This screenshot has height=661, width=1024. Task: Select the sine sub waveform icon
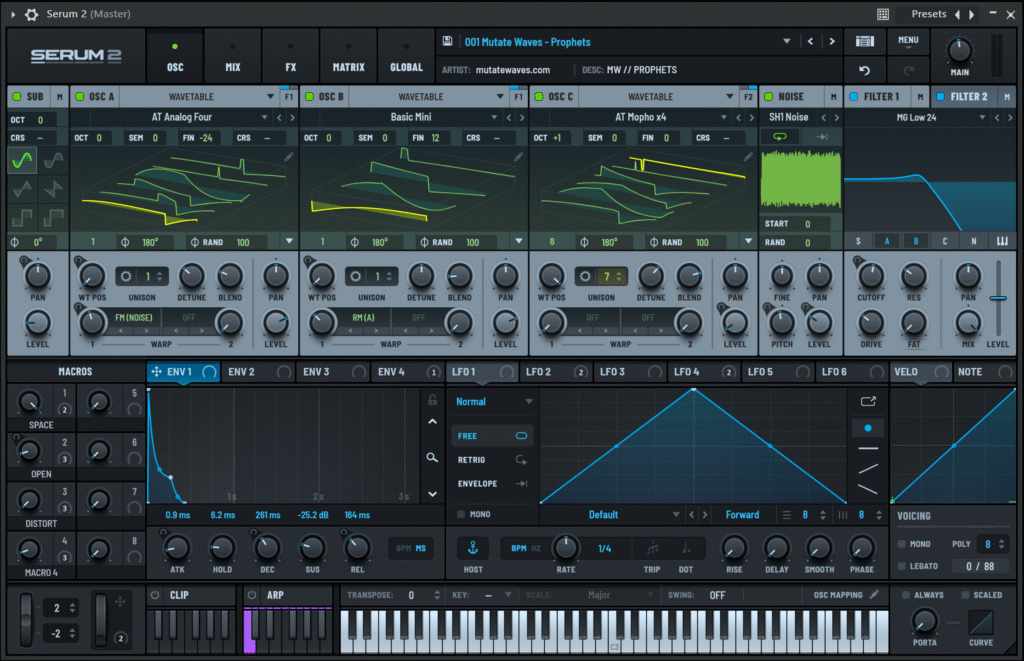22,160
